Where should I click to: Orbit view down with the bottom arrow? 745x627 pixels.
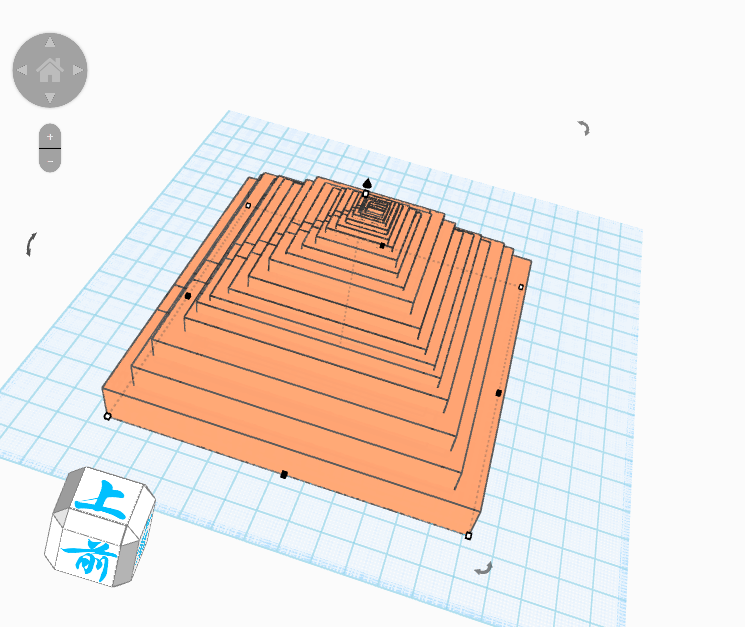click(x=50, y=98)
